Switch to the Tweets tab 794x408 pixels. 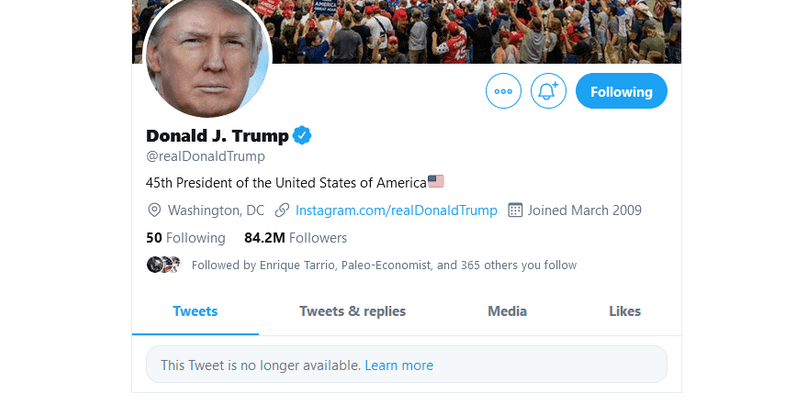tap(195, 311)
